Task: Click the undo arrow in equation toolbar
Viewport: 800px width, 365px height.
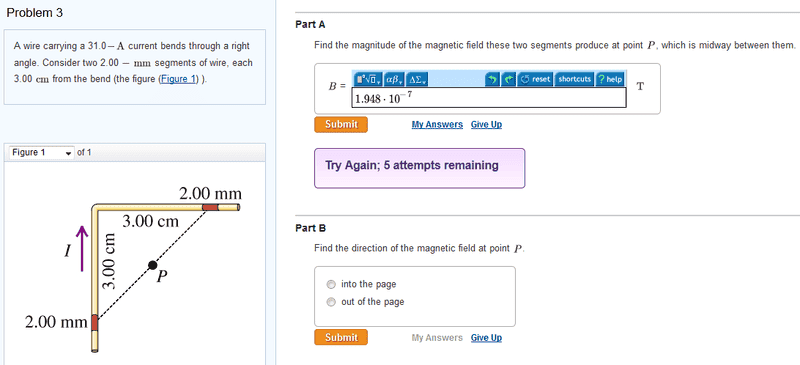Action: (493, 79)
